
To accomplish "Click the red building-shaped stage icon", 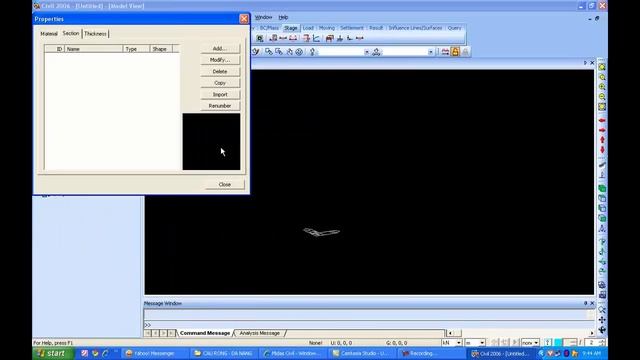I will (x=330, y=38).
